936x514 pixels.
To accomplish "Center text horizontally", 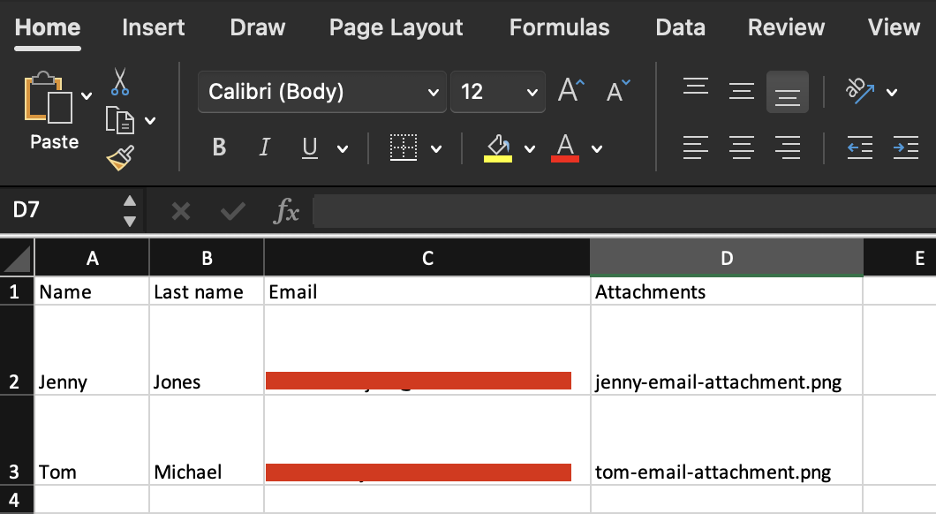I will pos(741,147).
